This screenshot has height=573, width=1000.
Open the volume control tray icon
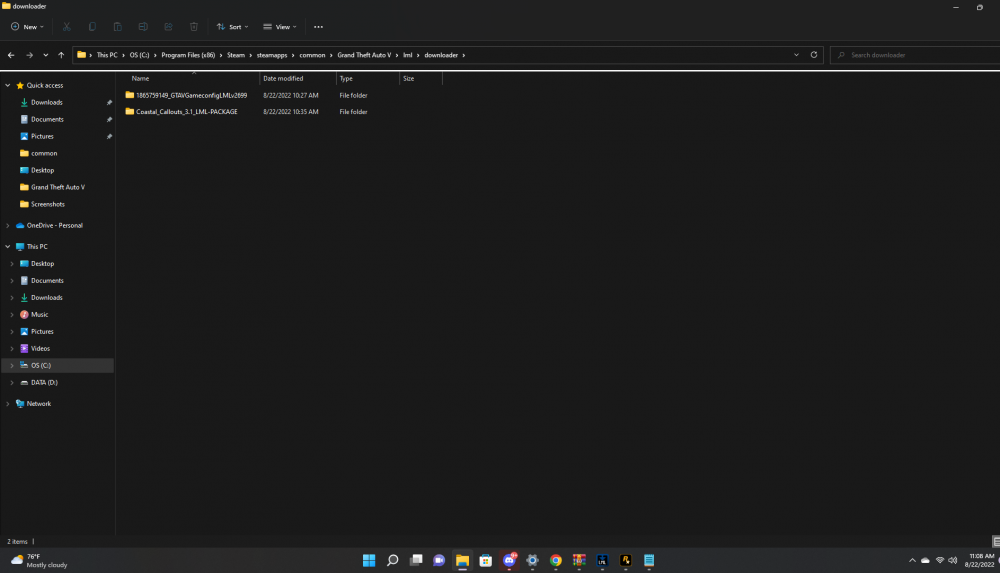(953, 560)
